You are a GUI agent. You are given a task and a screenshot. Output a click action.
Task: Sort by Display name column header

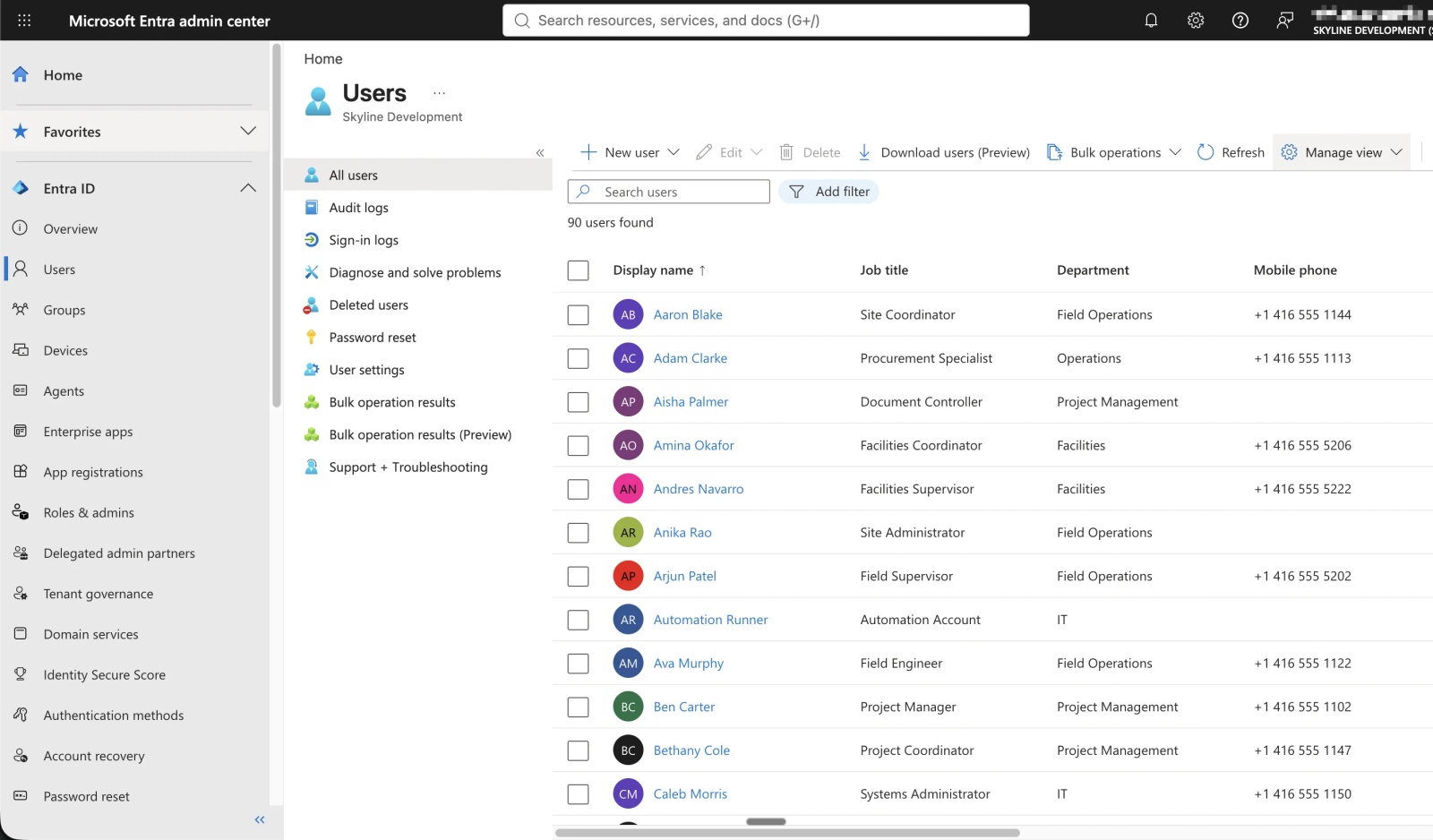point(659,270)
